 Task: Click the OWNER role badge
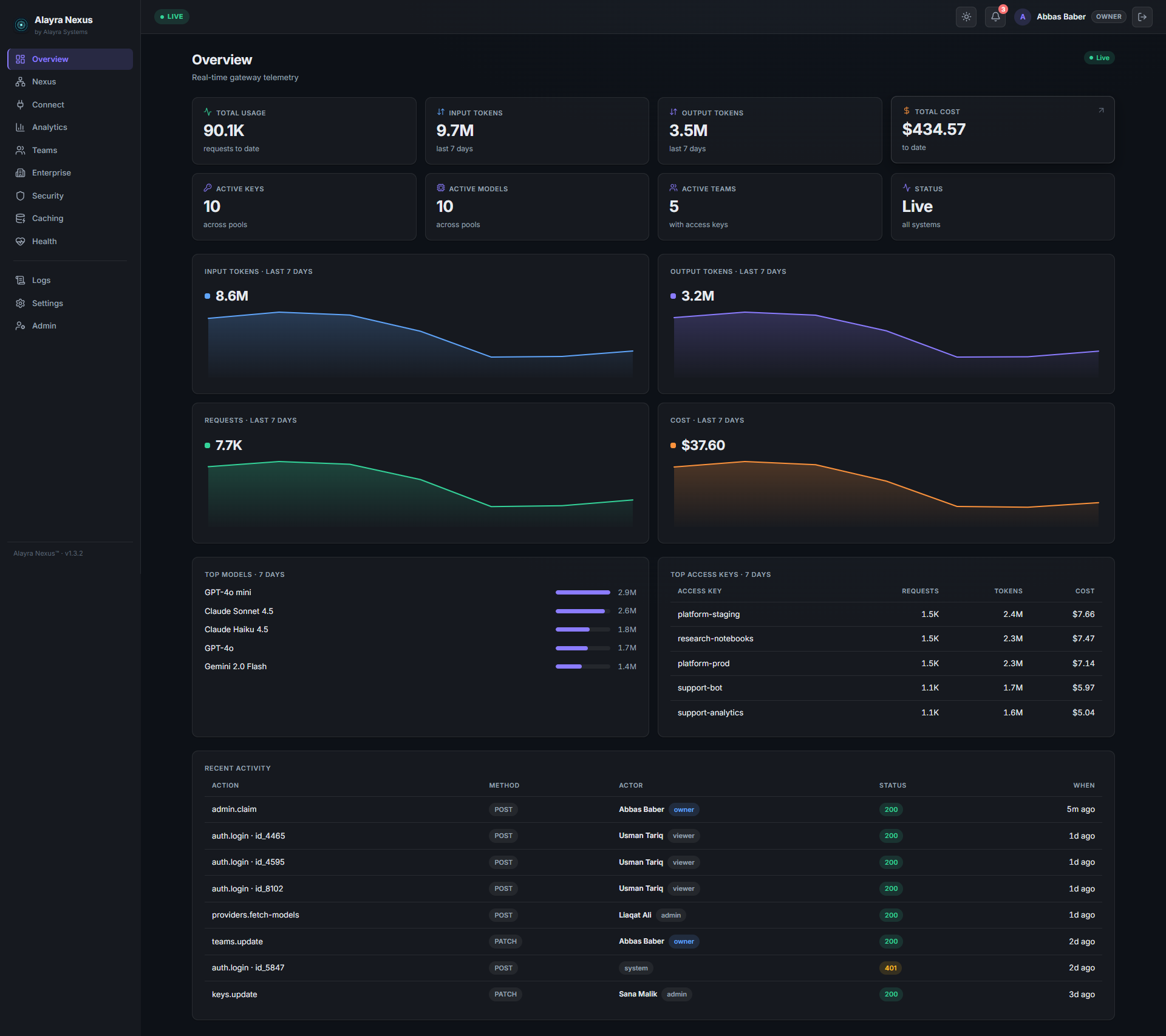point(1108,17)
